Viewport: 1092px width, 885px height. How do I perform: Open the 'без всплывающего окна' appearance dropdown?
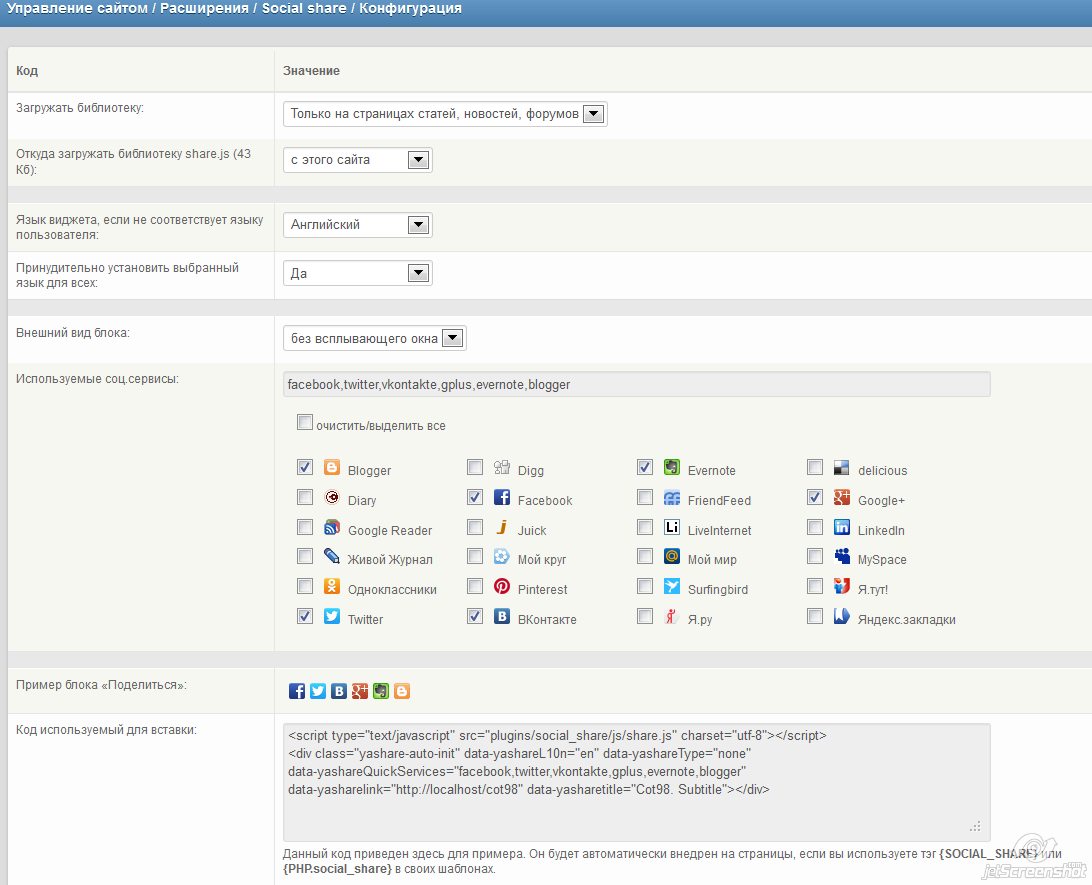click(x=375, y=338)
